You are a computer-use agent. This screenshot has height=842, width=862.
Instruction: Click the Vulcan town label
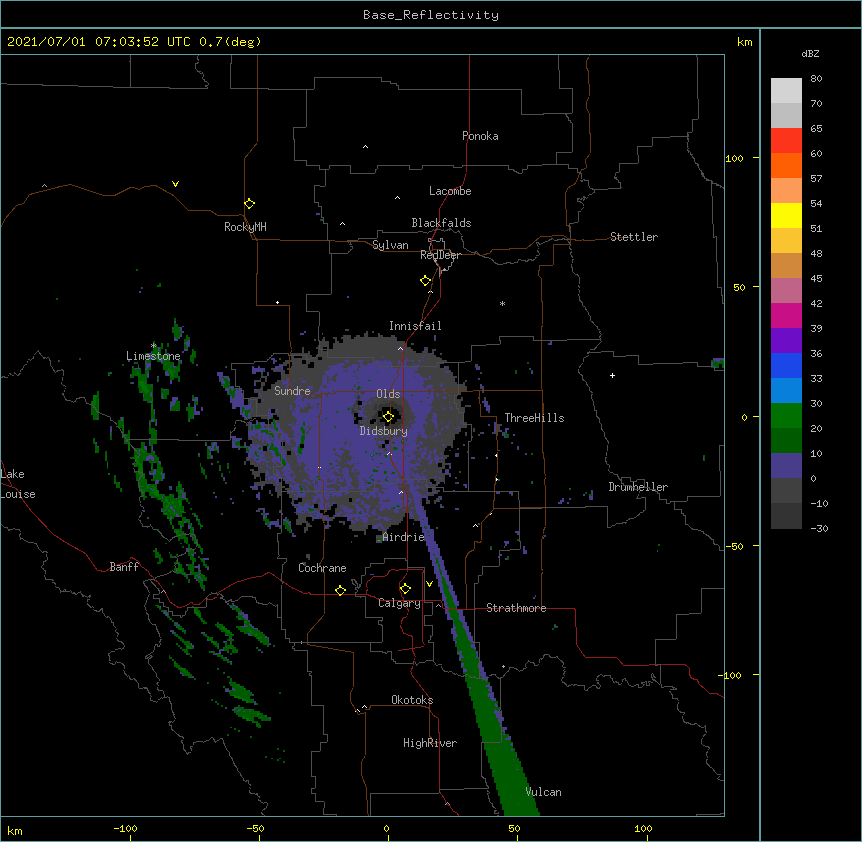(543, 792)
